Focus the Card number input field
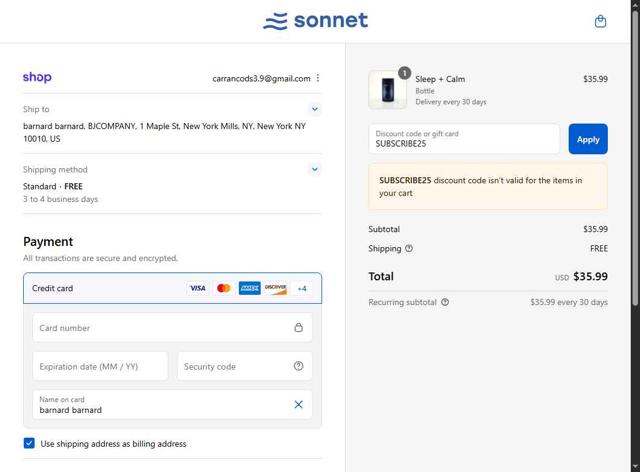 point(172,327)
